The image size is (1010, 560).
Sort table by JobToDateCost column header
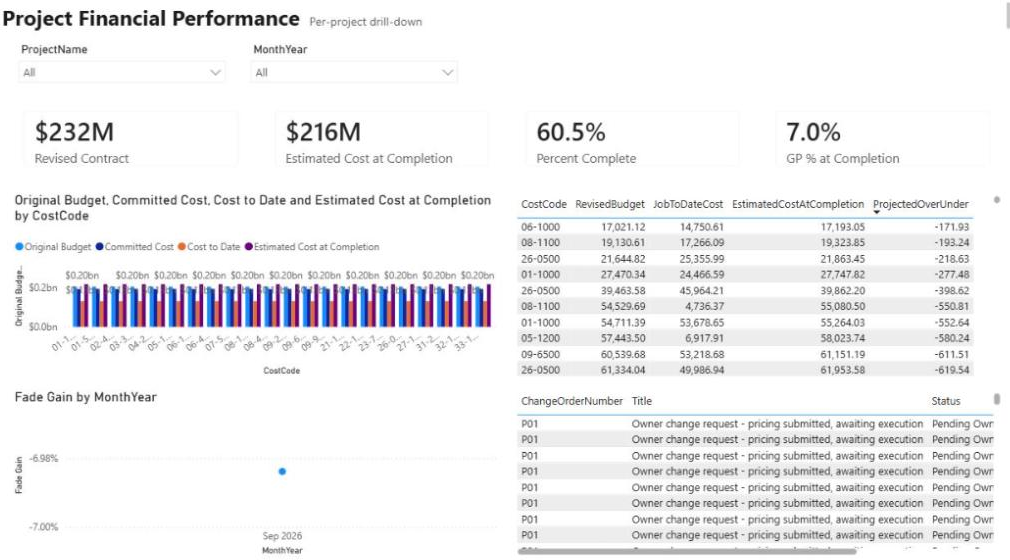(x=688, y=204)
